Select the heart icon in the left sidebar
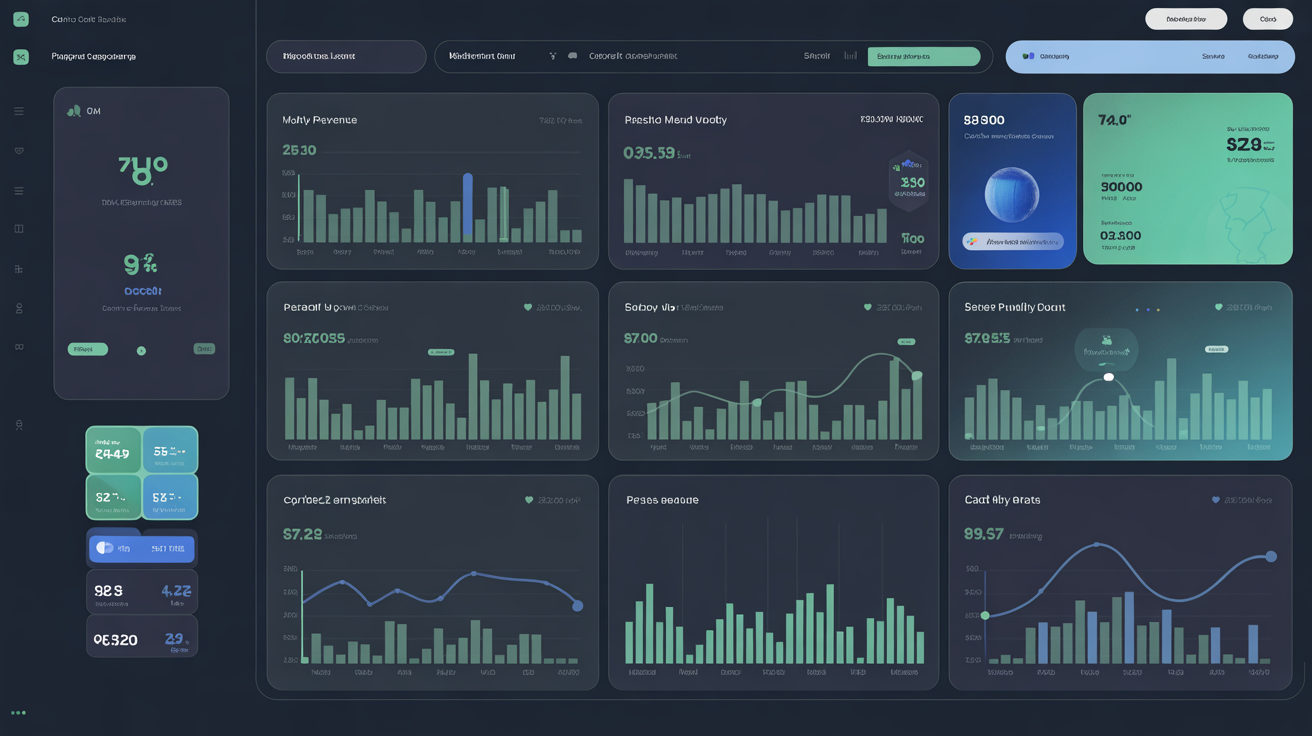 click(x=18, y=150)
